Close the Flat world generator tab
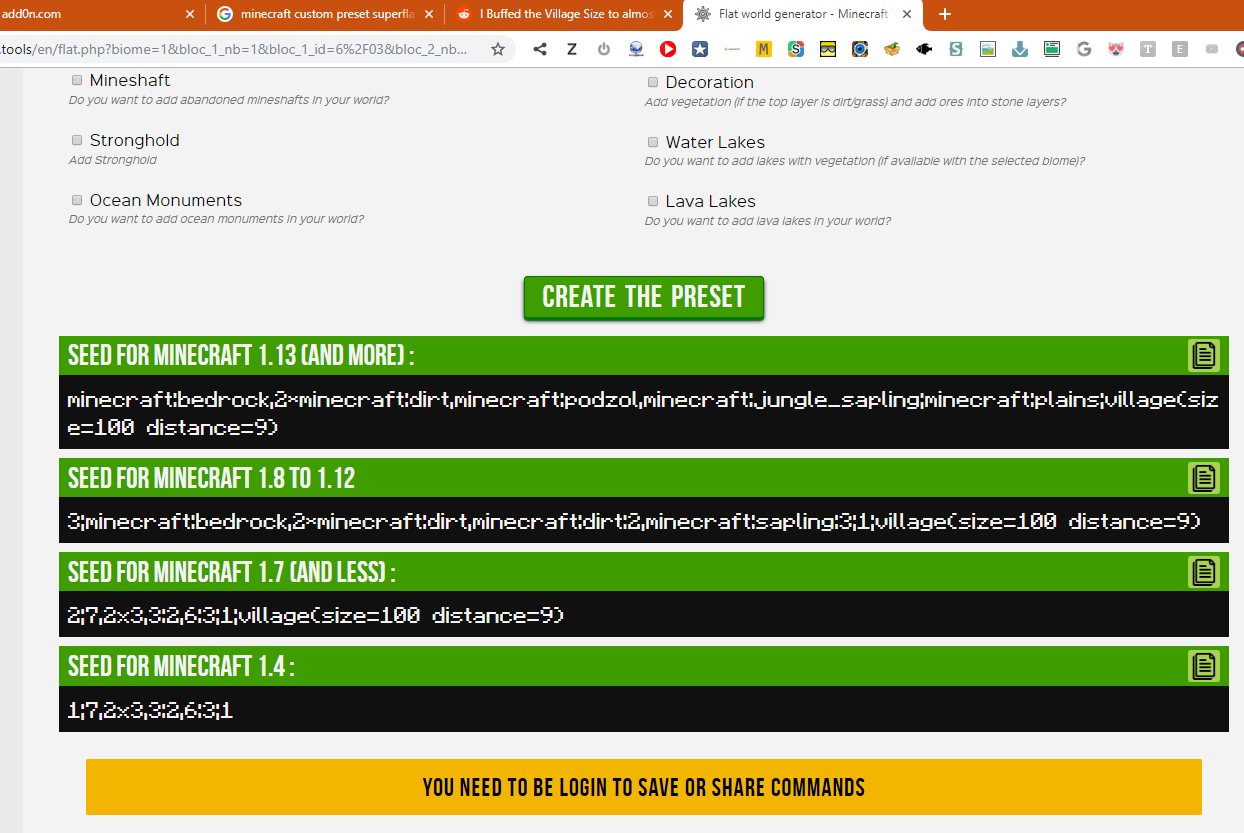1244x833 pixels. click(906, 14)
